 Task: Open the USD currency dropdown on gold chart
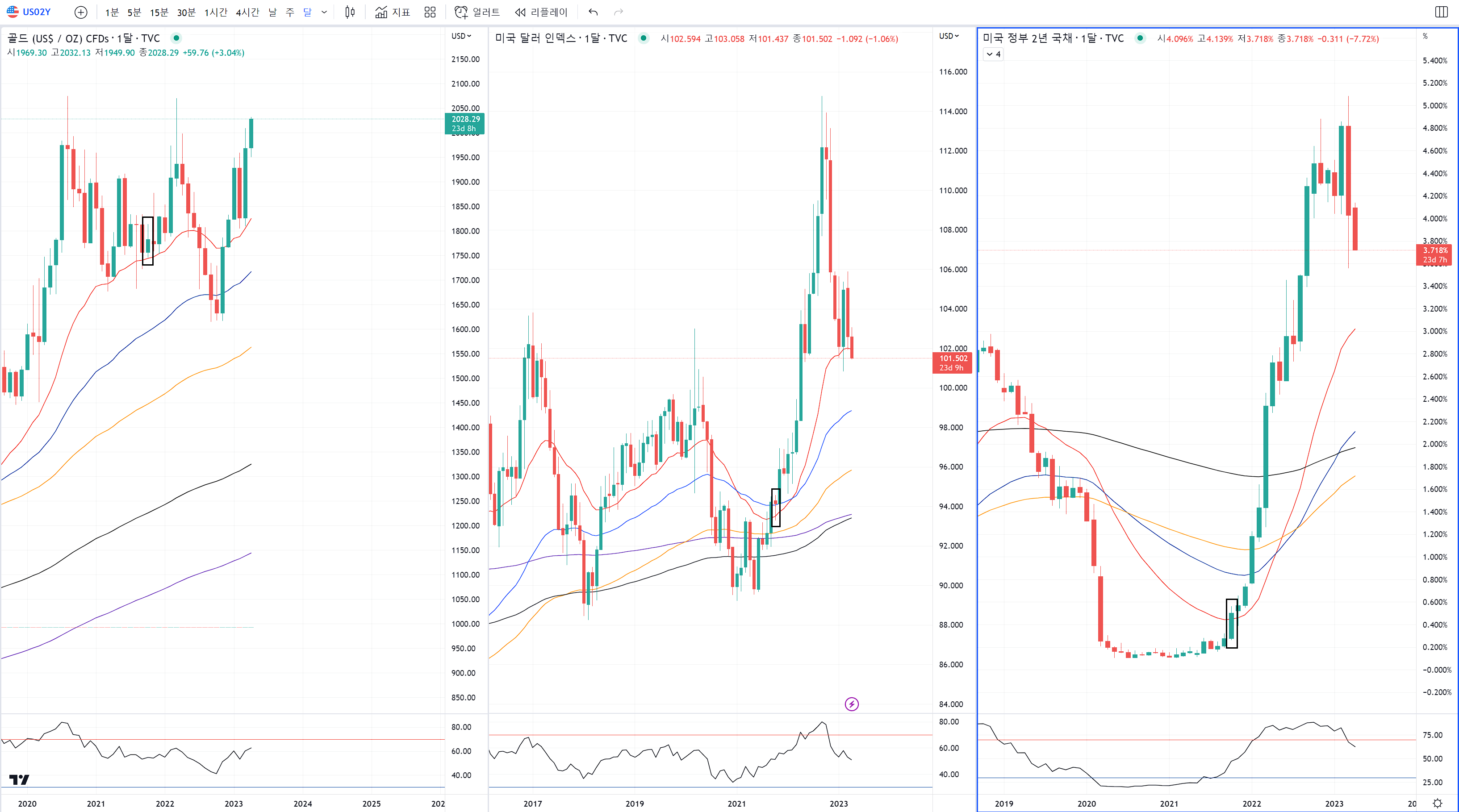point(461,36)
